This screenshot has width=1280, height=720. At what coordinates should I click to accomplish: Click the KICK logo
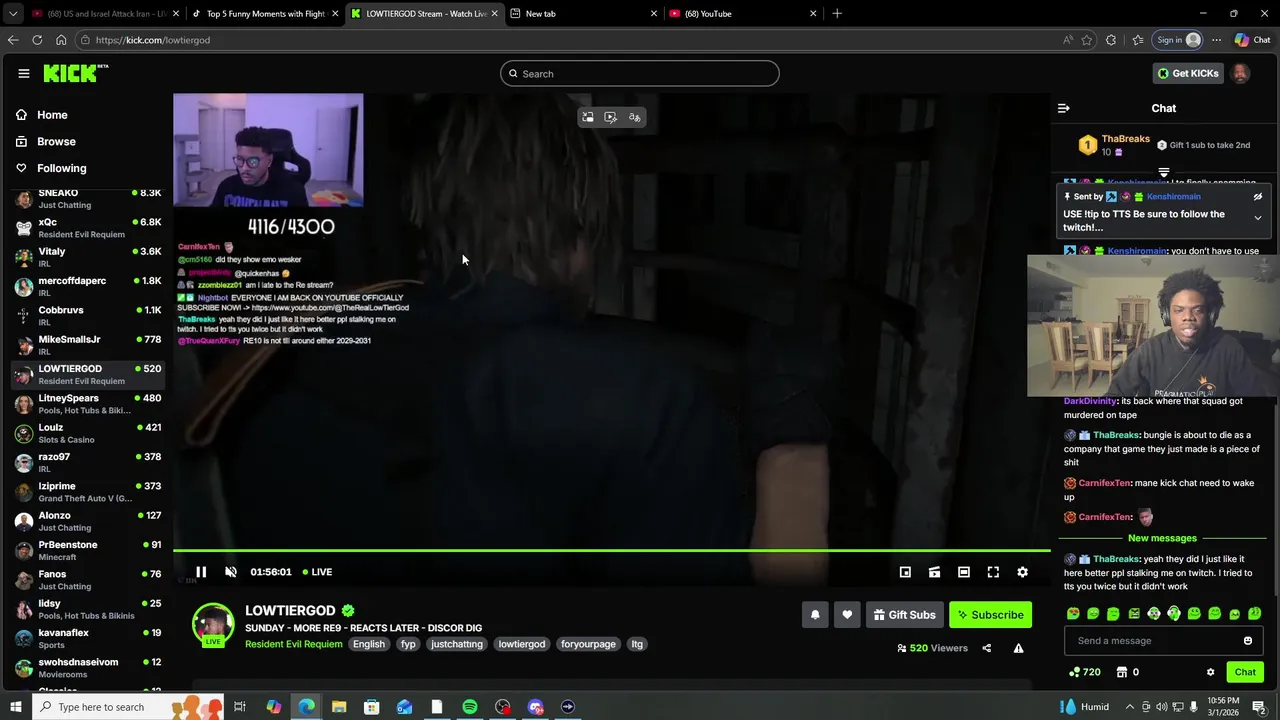pos(75,73)
